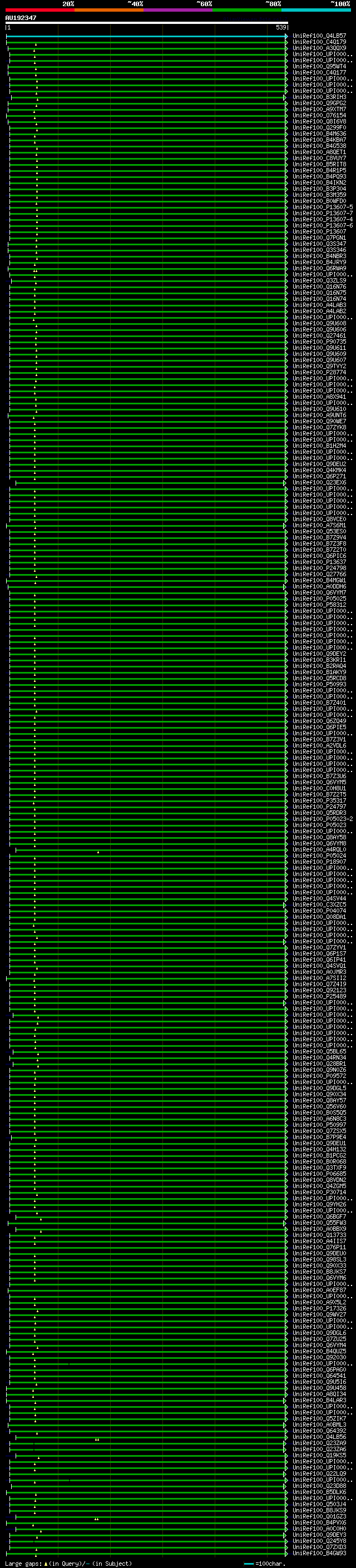The height and width of the screenshot is (1568, 356).
Task: Click the green ~80% legend segment
Action: point(247,10)
